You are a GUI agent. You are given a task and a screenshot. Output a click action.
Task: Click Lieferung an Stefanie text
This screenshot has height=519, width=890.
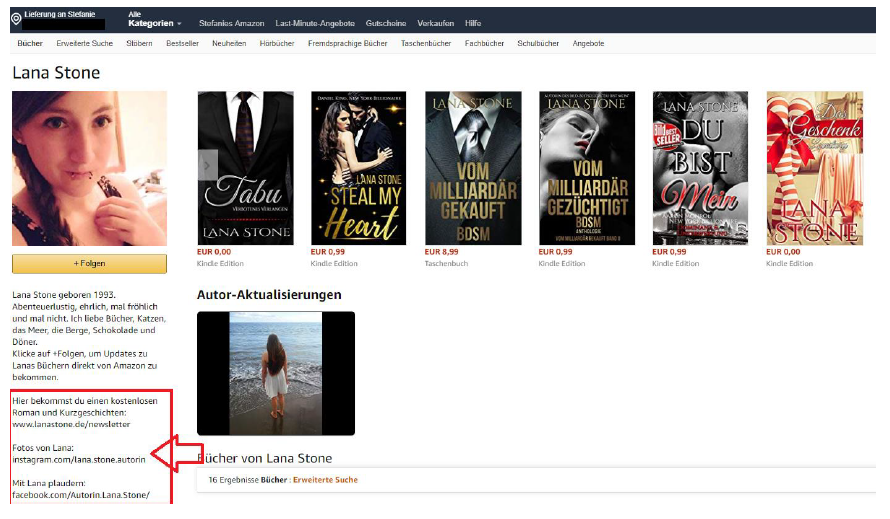coord(60,14)
